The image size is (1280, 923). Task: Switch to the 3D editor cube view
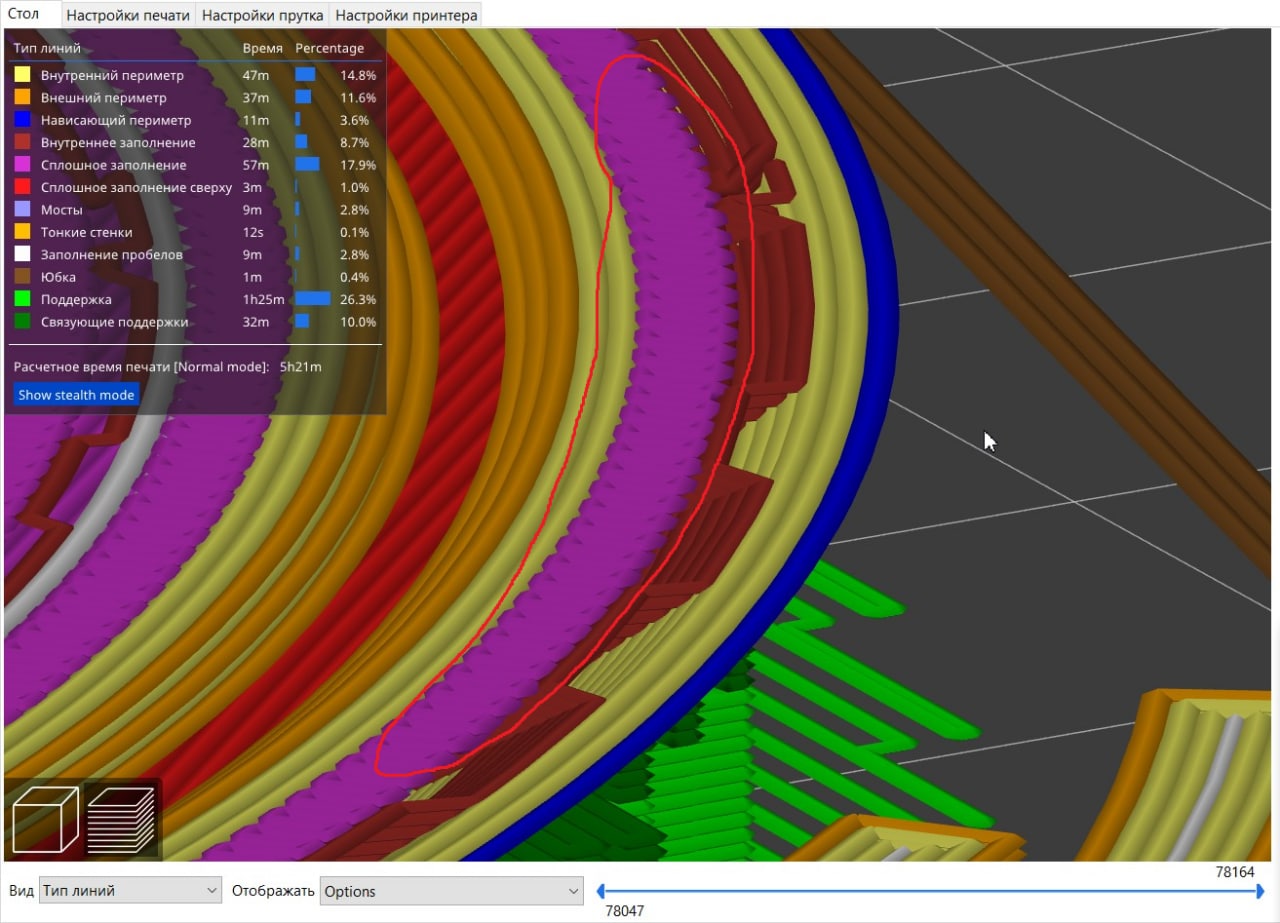[x=45, y=819]
